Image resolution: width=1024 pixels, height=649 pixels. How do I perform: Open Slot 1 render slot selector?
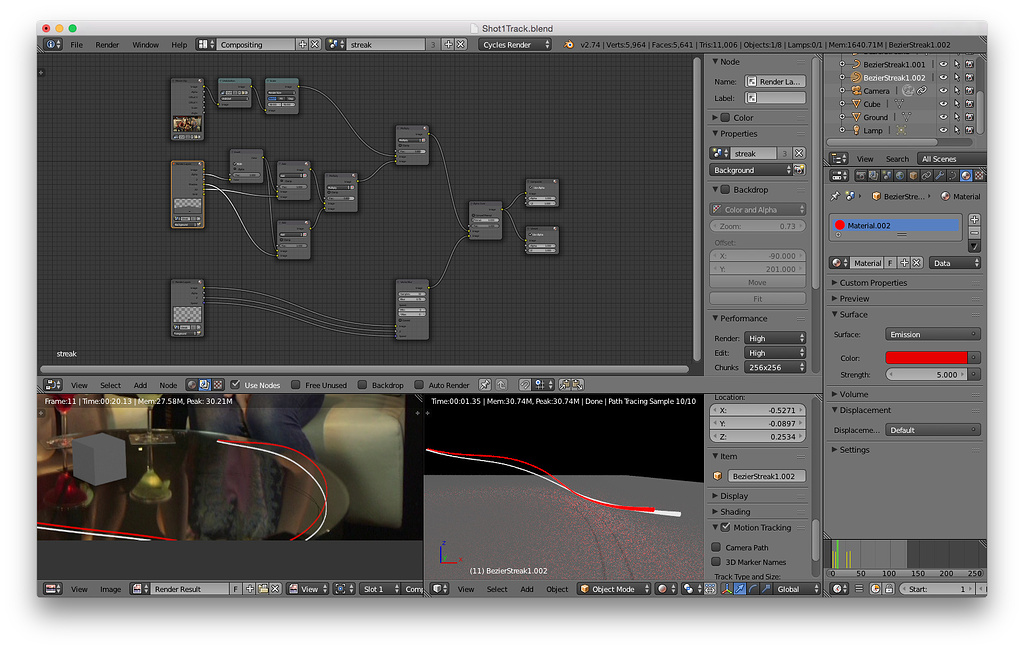click(x=381, y=589)
